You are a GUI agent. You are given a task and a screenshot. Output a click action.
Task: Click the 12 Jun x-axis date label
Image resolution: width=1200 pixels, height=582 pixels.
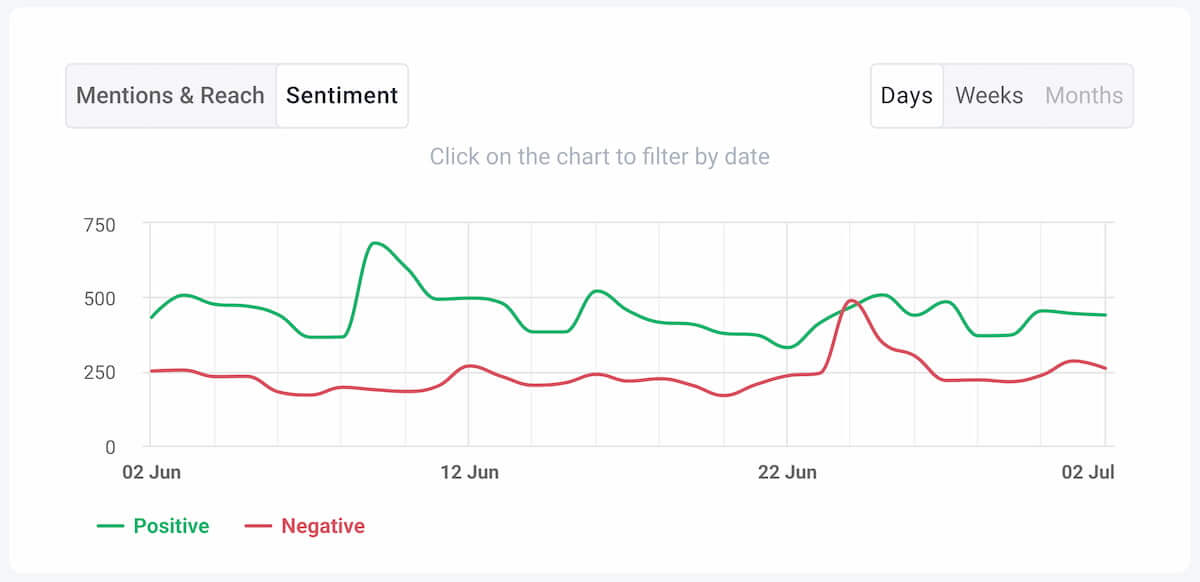[469, 472]
